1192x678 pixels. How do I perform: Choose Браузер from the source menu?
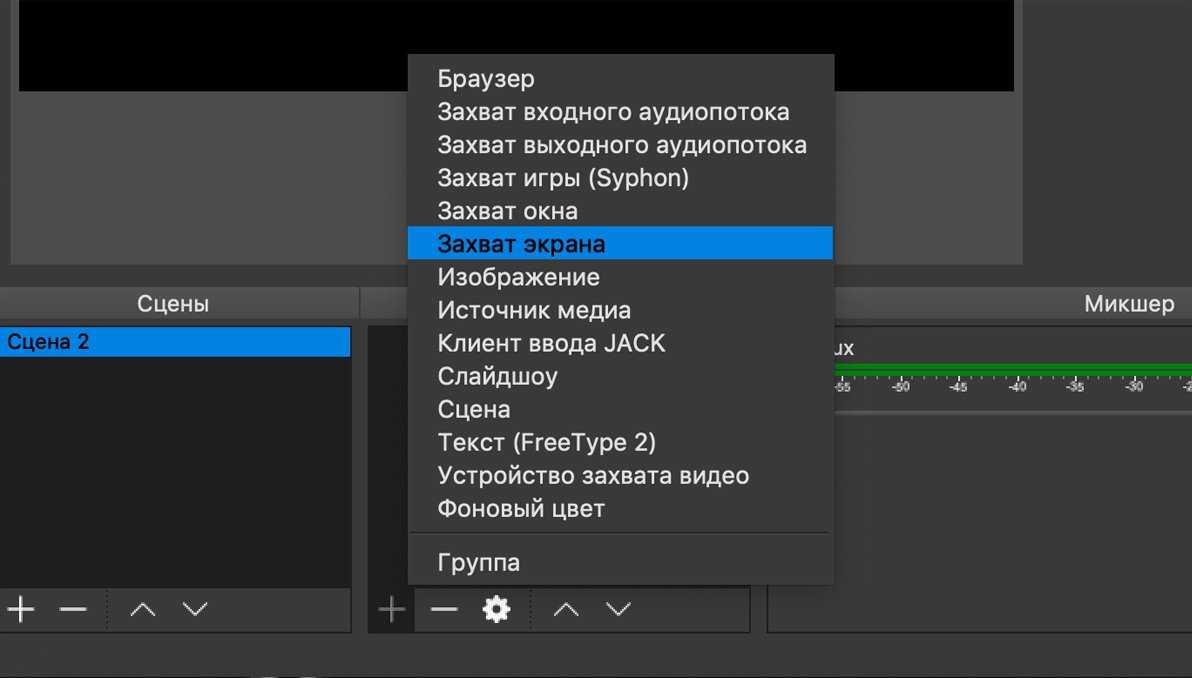(486, 79)
